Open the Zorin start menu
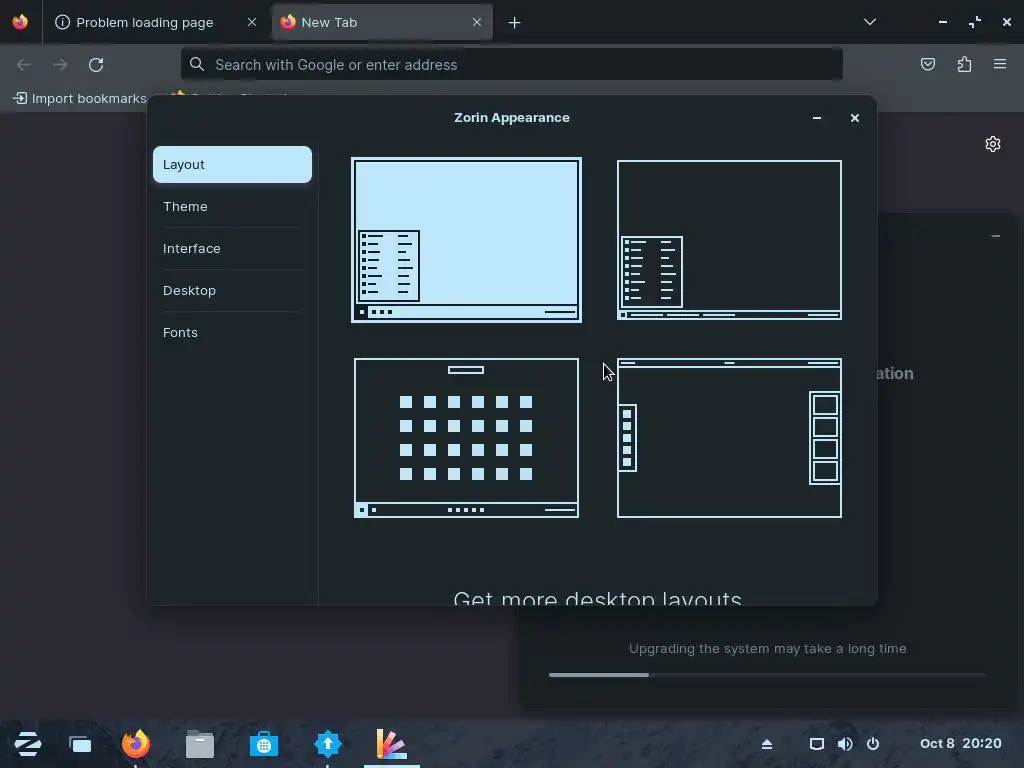The width and height of the screenshot is (1024, 768). coord(27,744)
